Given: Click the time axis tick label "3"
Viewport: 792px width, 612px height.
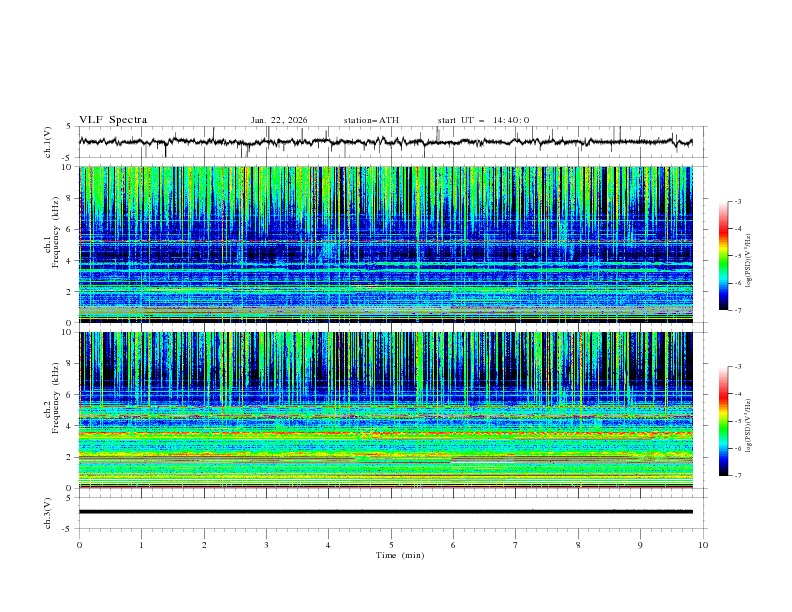Looking at the screenshot, I should pyautogui.click(x=266, y=545).
